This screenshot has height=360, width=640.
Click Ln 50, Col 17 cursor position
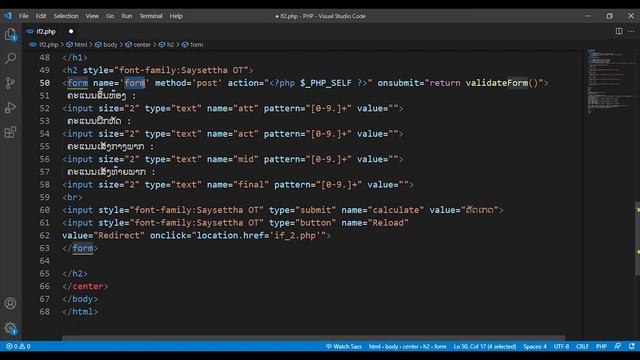pyautogui.click(x=485, y=347)
